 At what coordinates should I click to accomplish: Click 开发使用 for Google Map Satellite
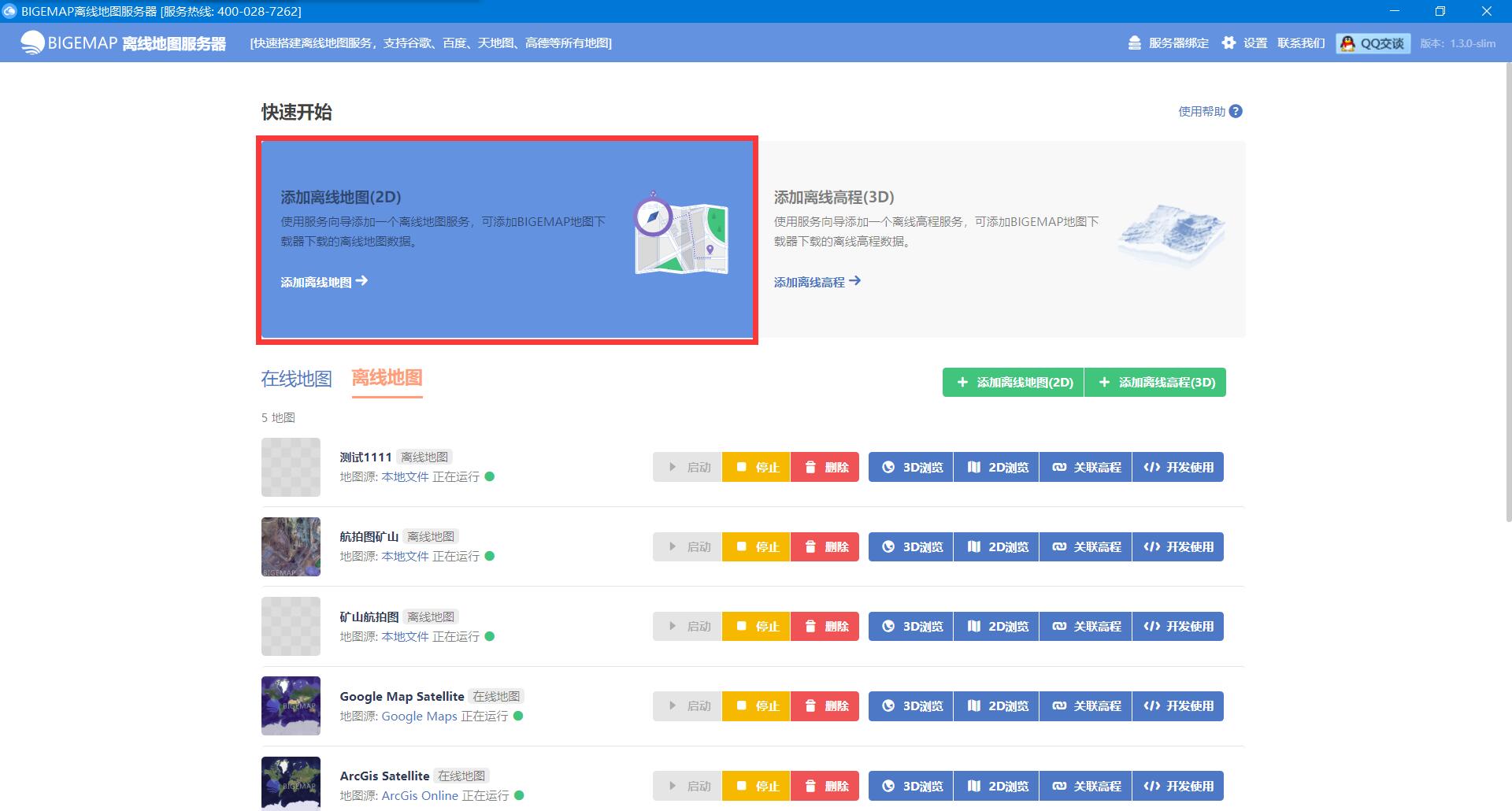click(x=1178, y=706)
